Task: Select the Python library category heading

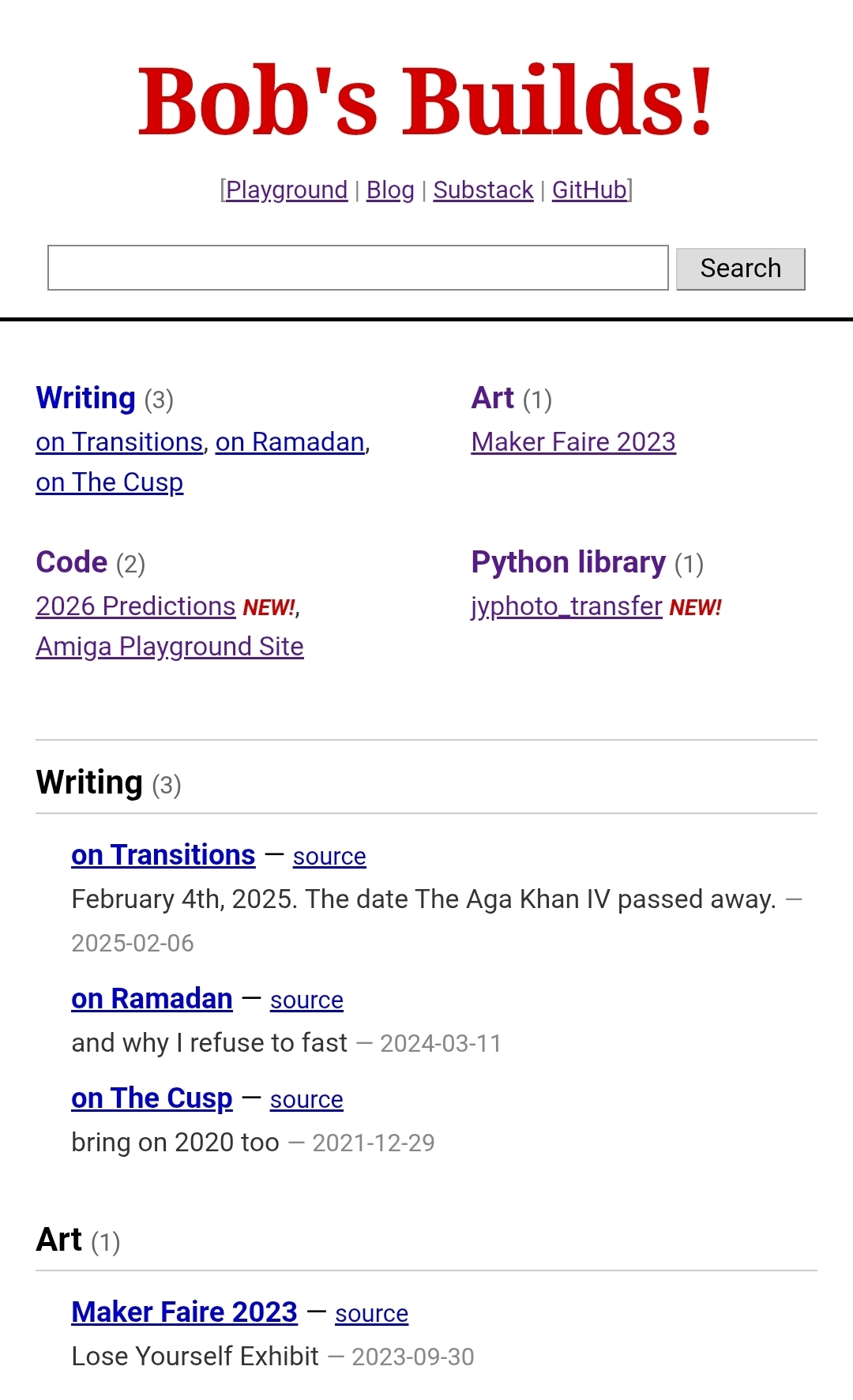Action: click(568, 562)
